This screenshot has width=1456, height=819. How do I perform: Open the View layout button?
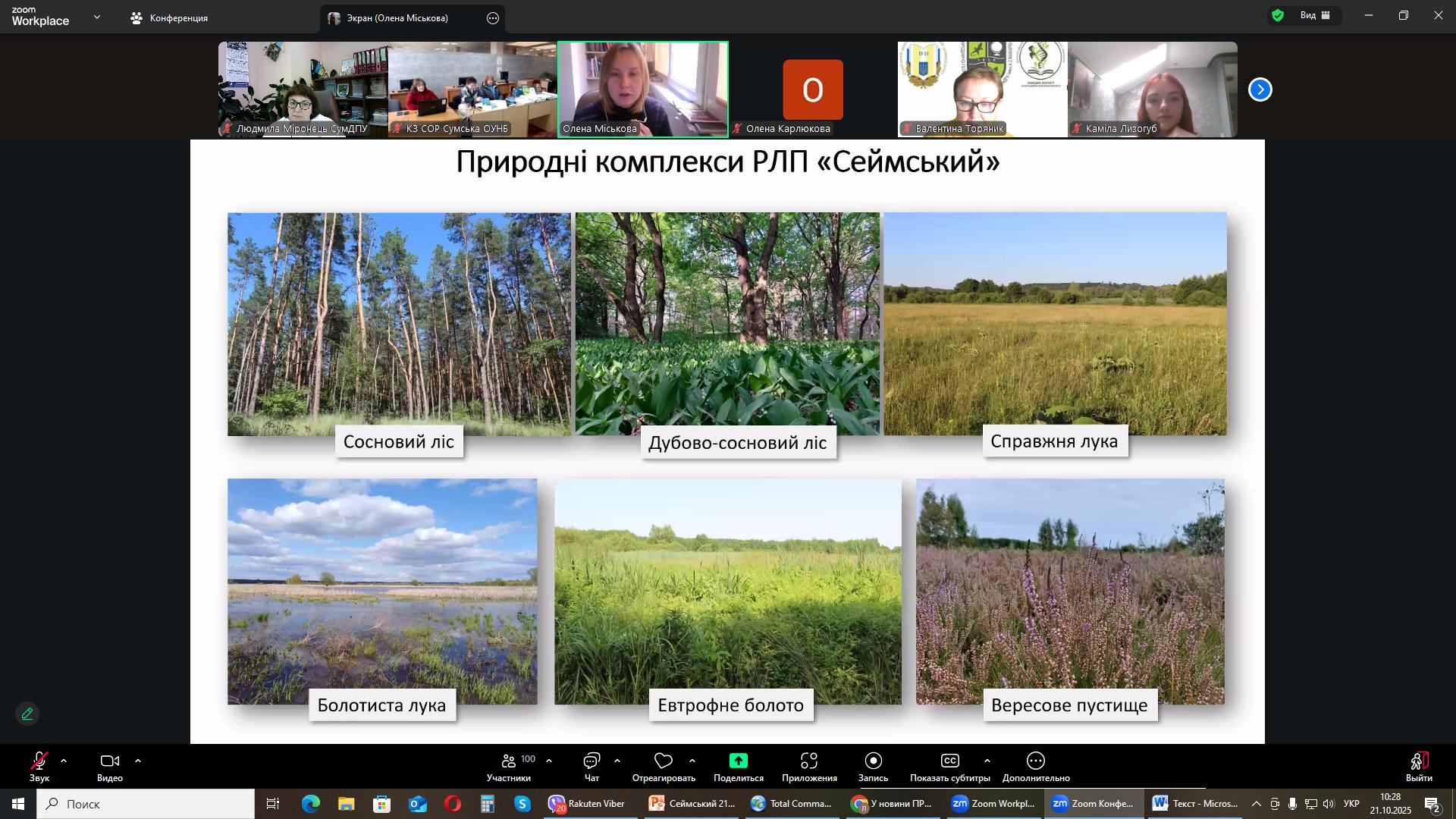pyautogui.click(x=1316, y=15)
